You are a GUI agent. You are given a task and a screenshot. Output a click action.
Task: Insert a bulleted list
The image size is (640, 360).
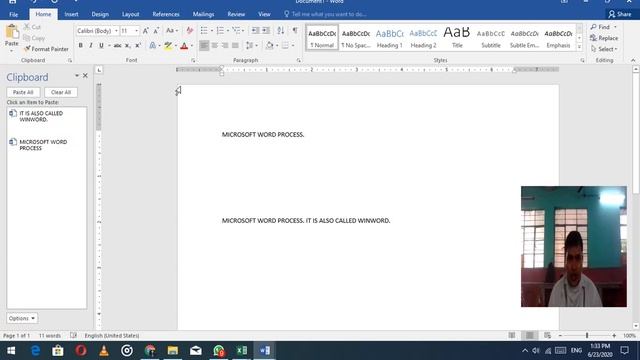pos(204,31)
